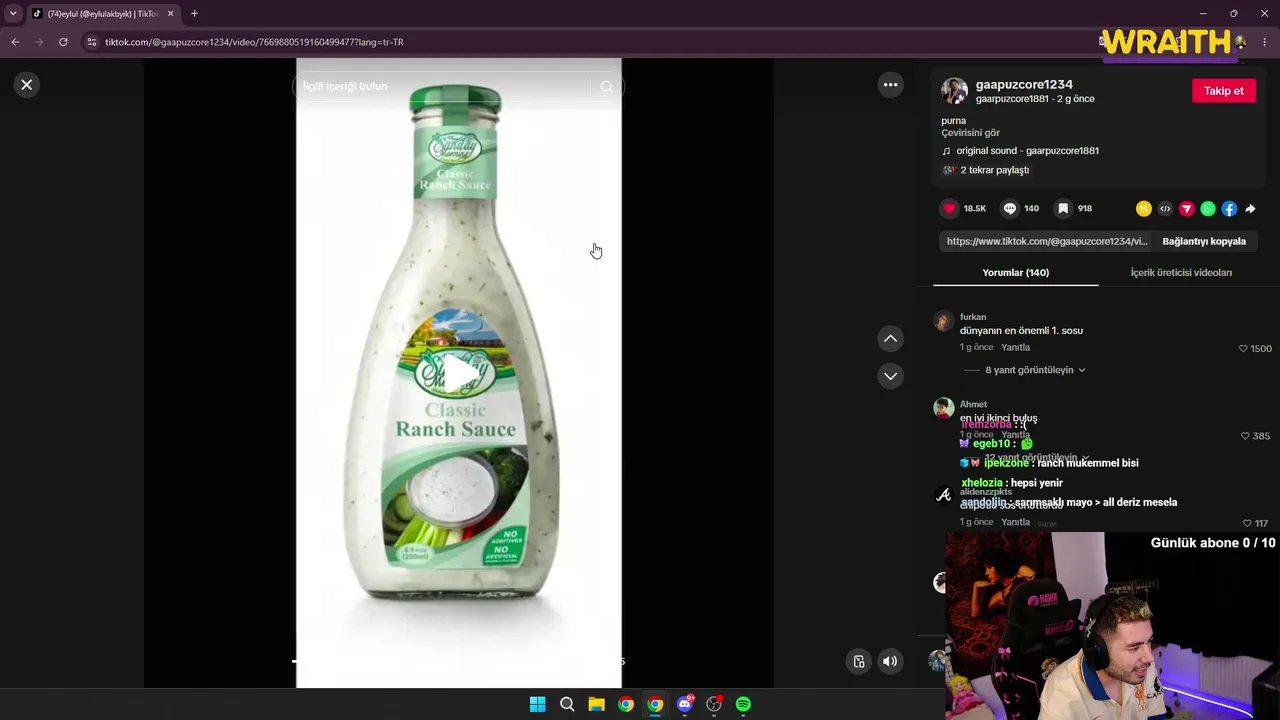Screen dimensions: 1280x720
Task: View site information icon in address bar
Action: (92, 42)
